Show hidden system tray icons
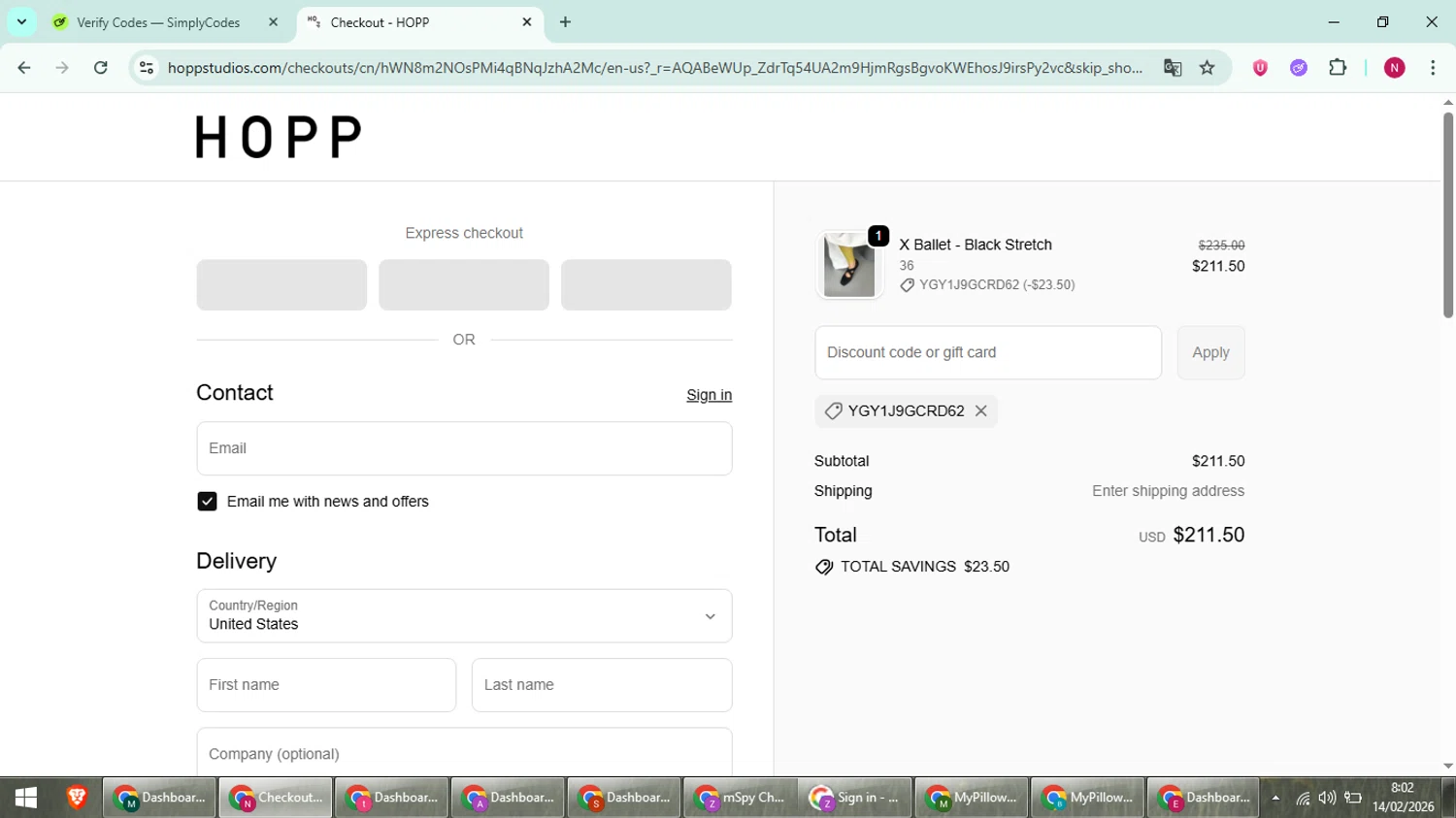The width and height of the screenshot is (1456, 818). click(x=1275, y=799)
